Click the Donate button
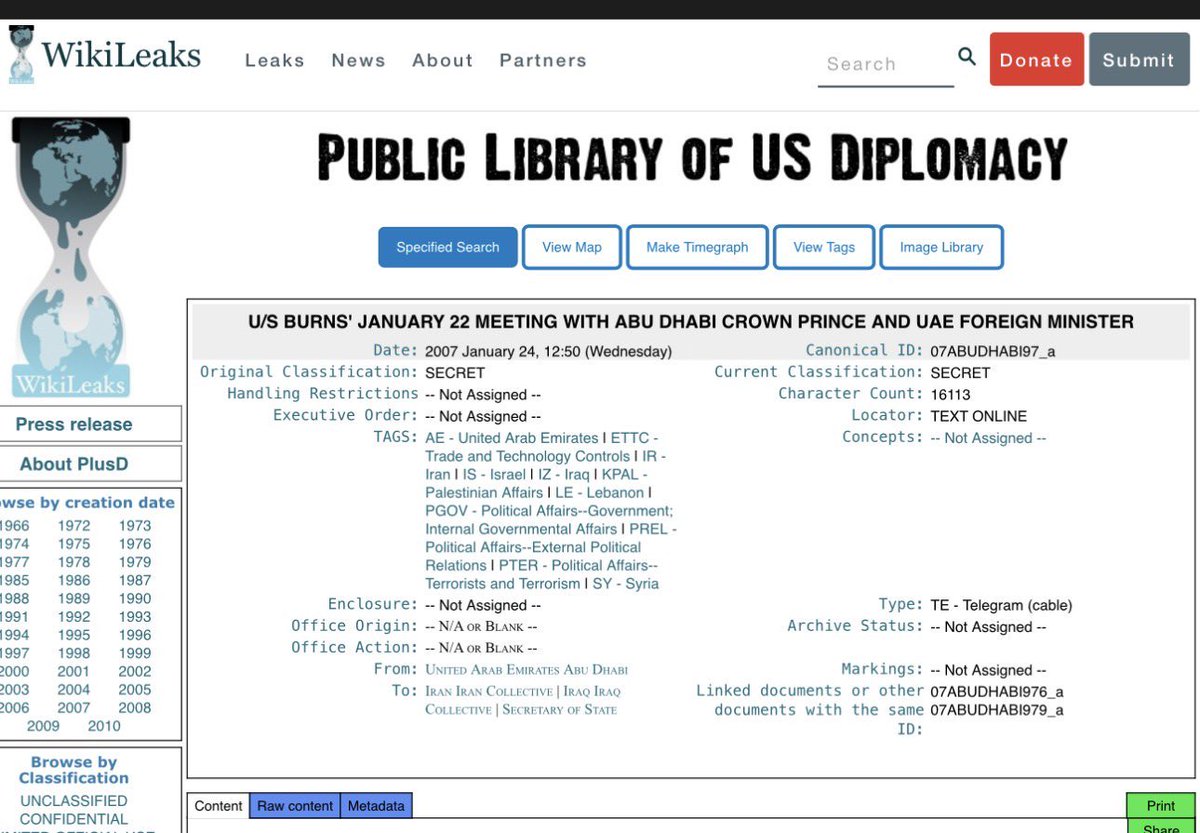Screen dimensions: 1200x833 tap(1036, 59)
